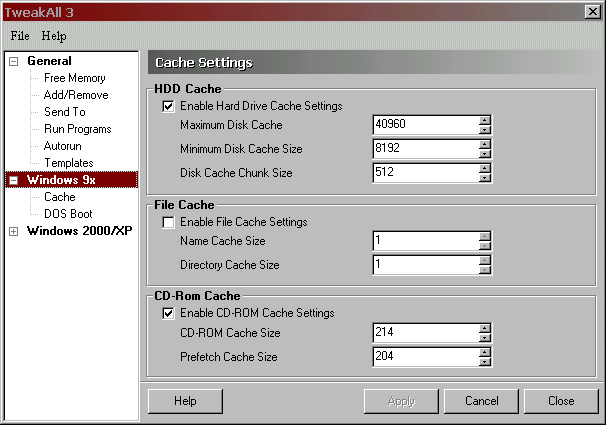Click the Disk Cache Chunk Size field
Image resolution: width=606 pixels, height=425 pixels.
tap(426, 173)
